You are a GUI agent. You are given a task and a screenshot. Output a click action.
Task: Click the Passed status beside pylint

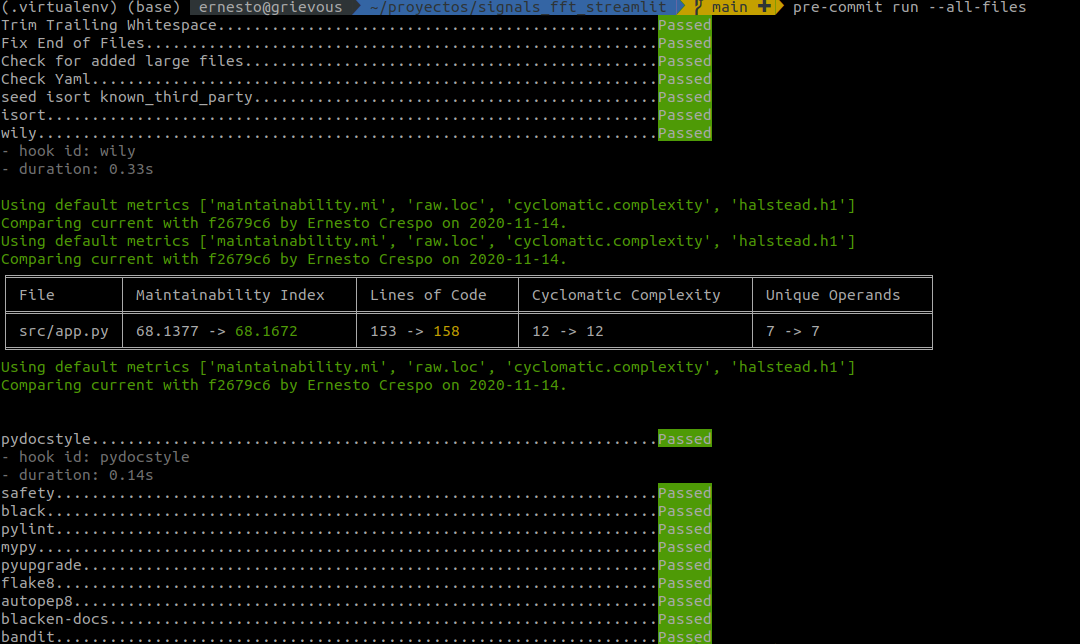pyautogui.click(x=684, y=529)
